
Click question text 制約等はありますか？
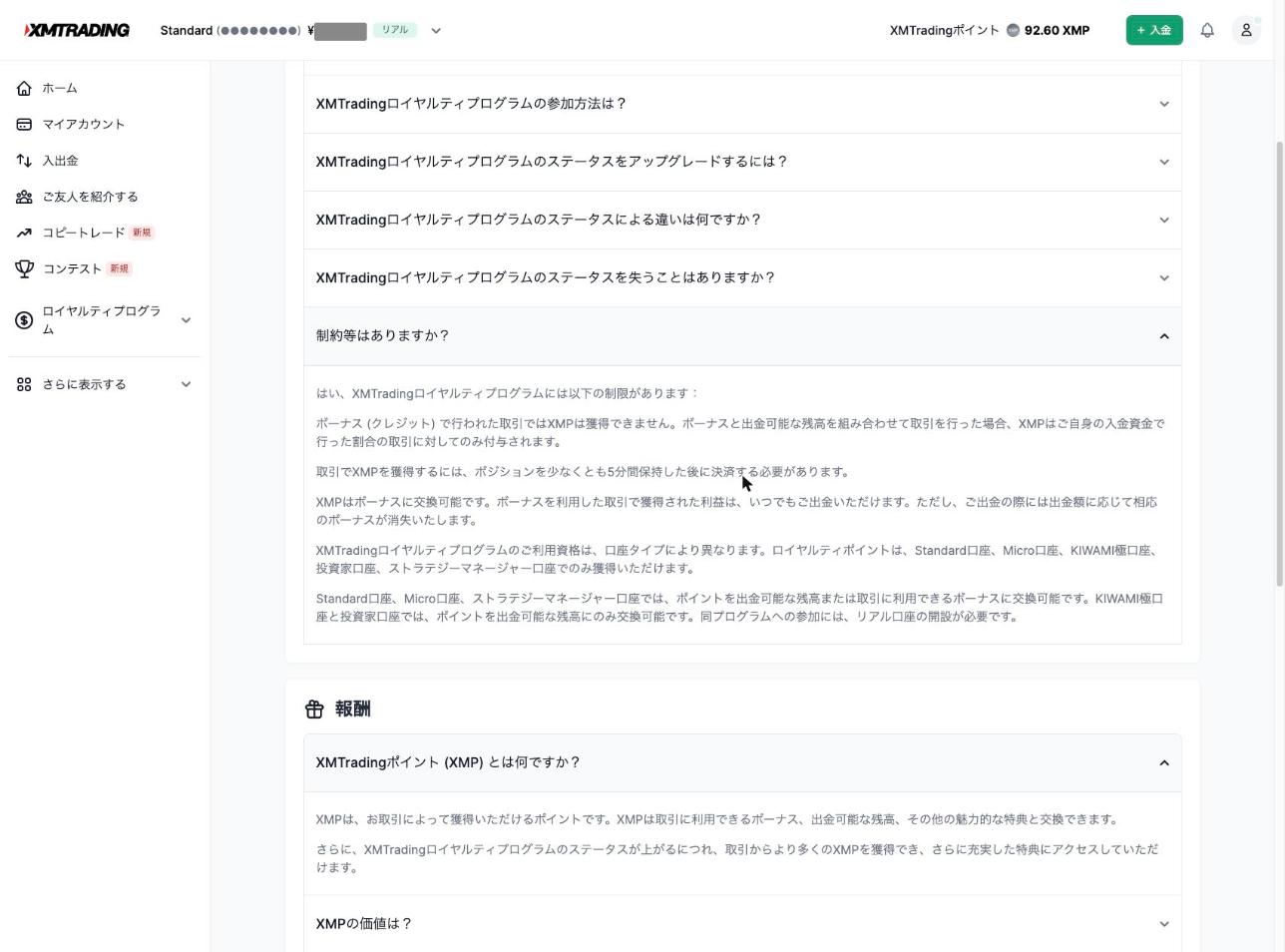[383, 335]
